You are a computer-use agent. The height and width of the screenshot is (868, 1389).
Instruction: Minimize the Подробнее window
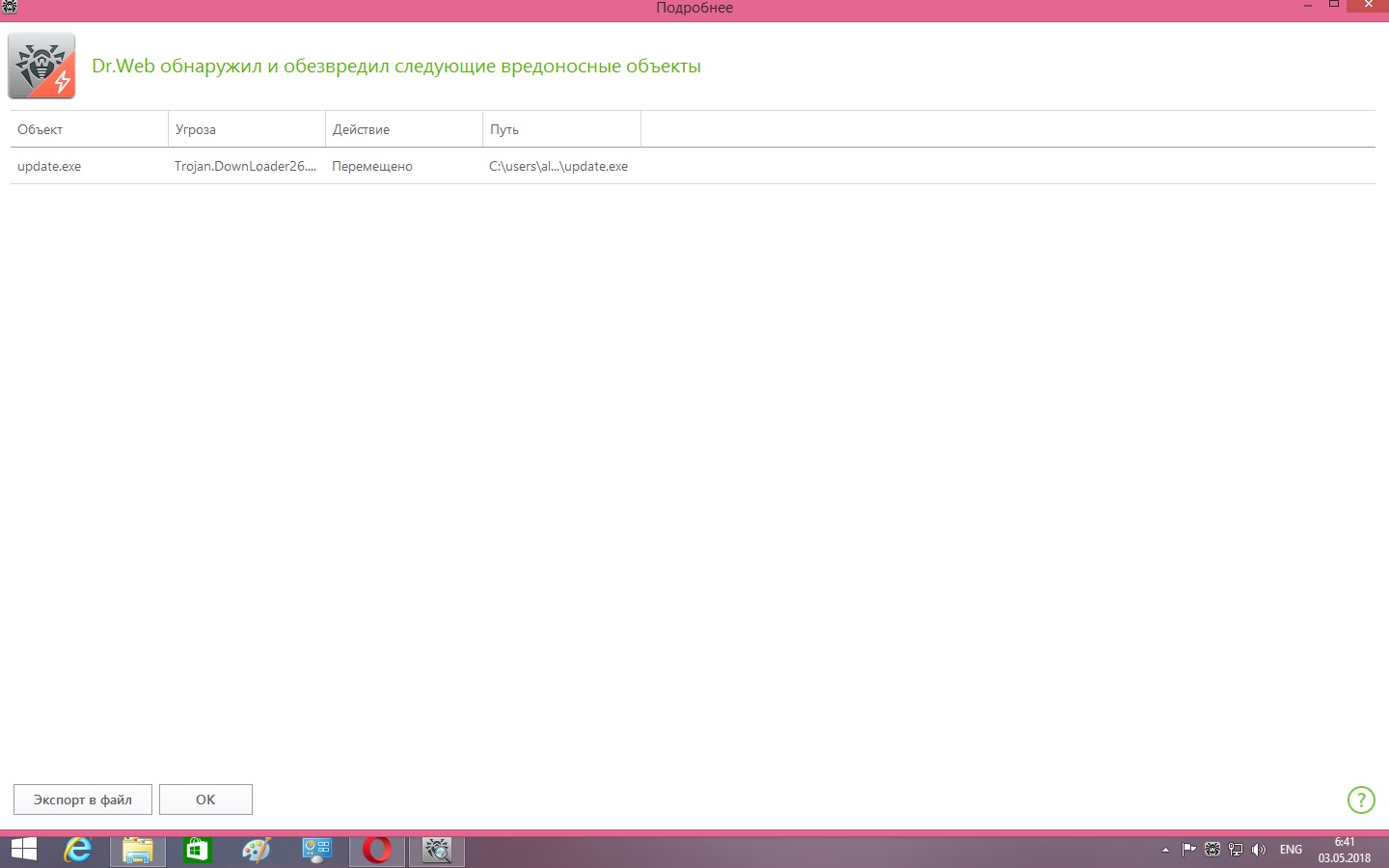(x=1308, y=6)
